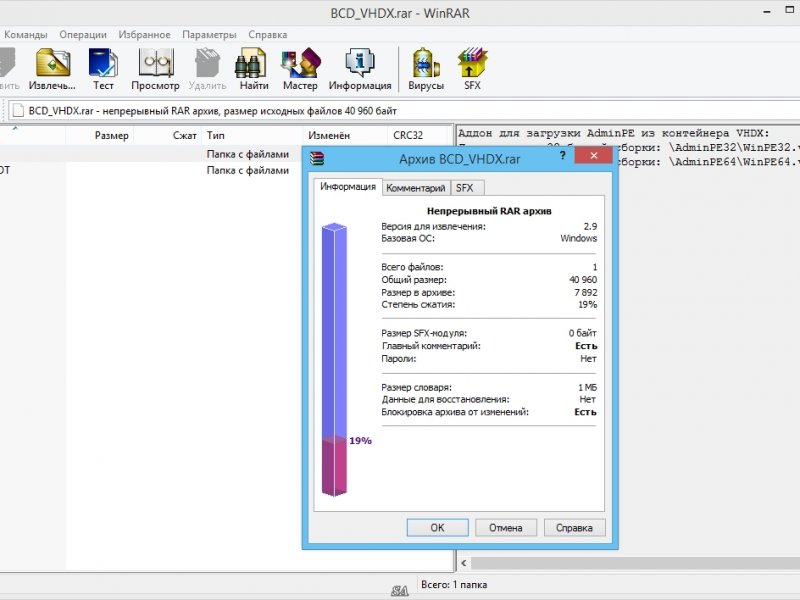Launch the Мастер wizard
Screen dimensions: 800x600
pos(300,69)
